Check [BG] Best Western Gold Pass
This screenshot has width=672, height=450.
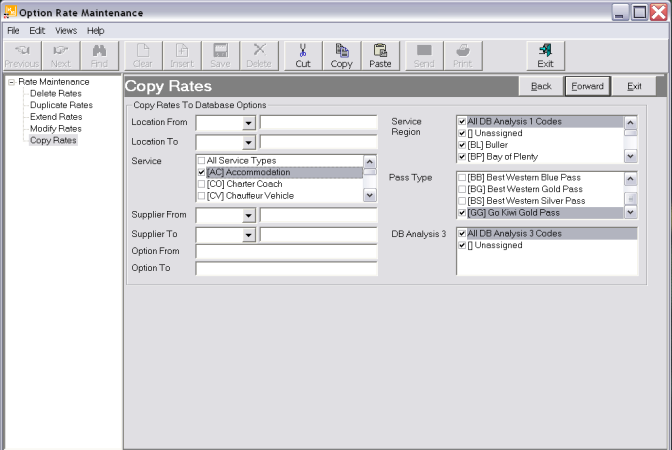point(462,189)
